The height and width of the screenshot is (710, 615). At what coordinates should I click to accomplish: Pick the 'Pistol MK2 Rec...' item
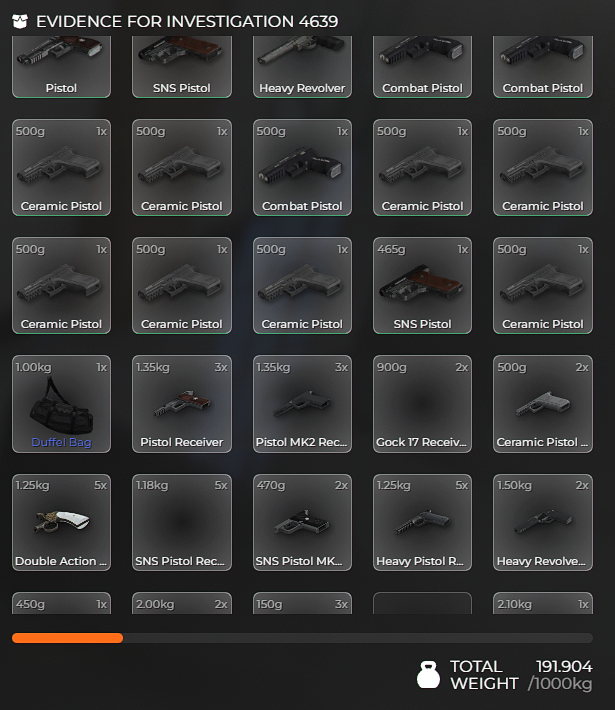[302, 404]
